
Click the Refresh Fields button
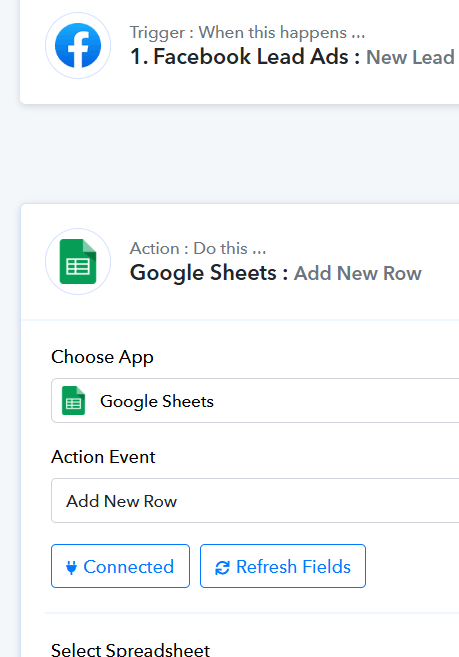coord(283,566)
